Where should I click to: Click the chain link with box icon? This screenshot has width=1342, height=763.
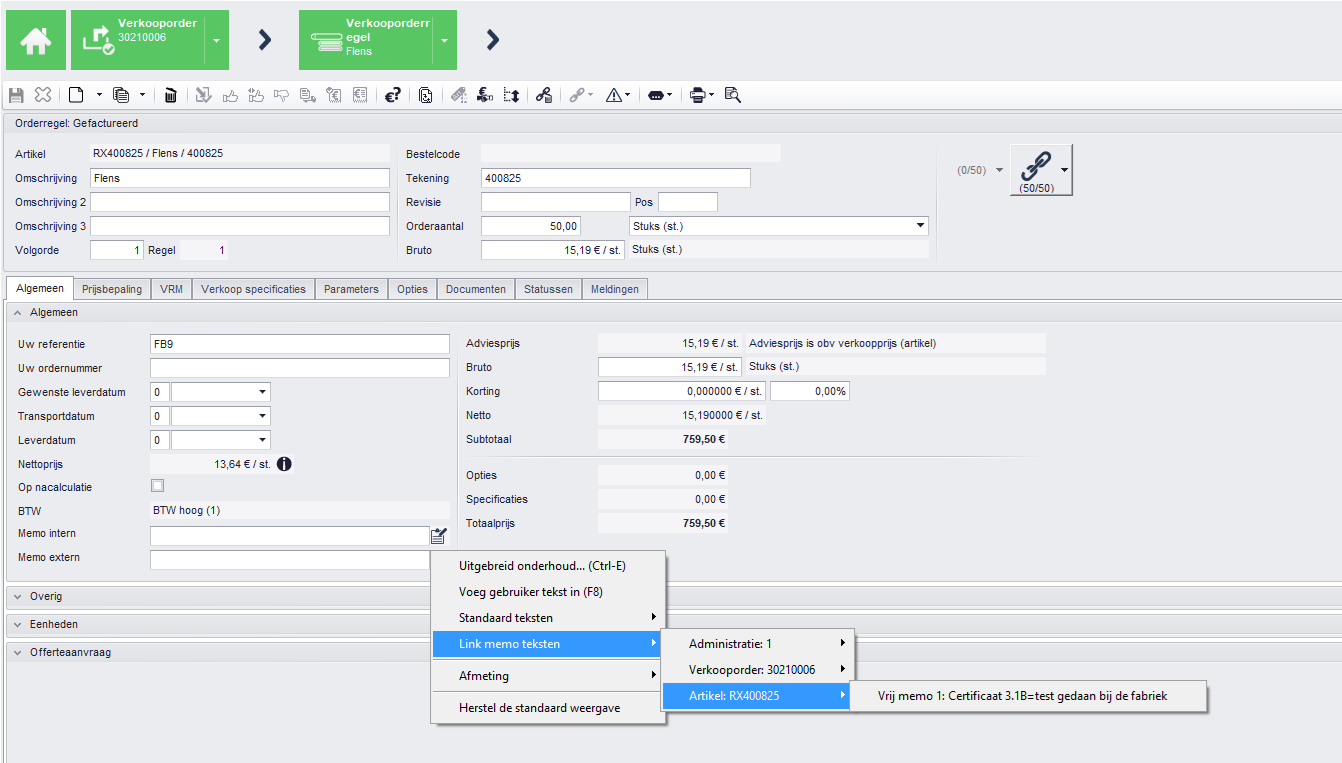point(543,95)
